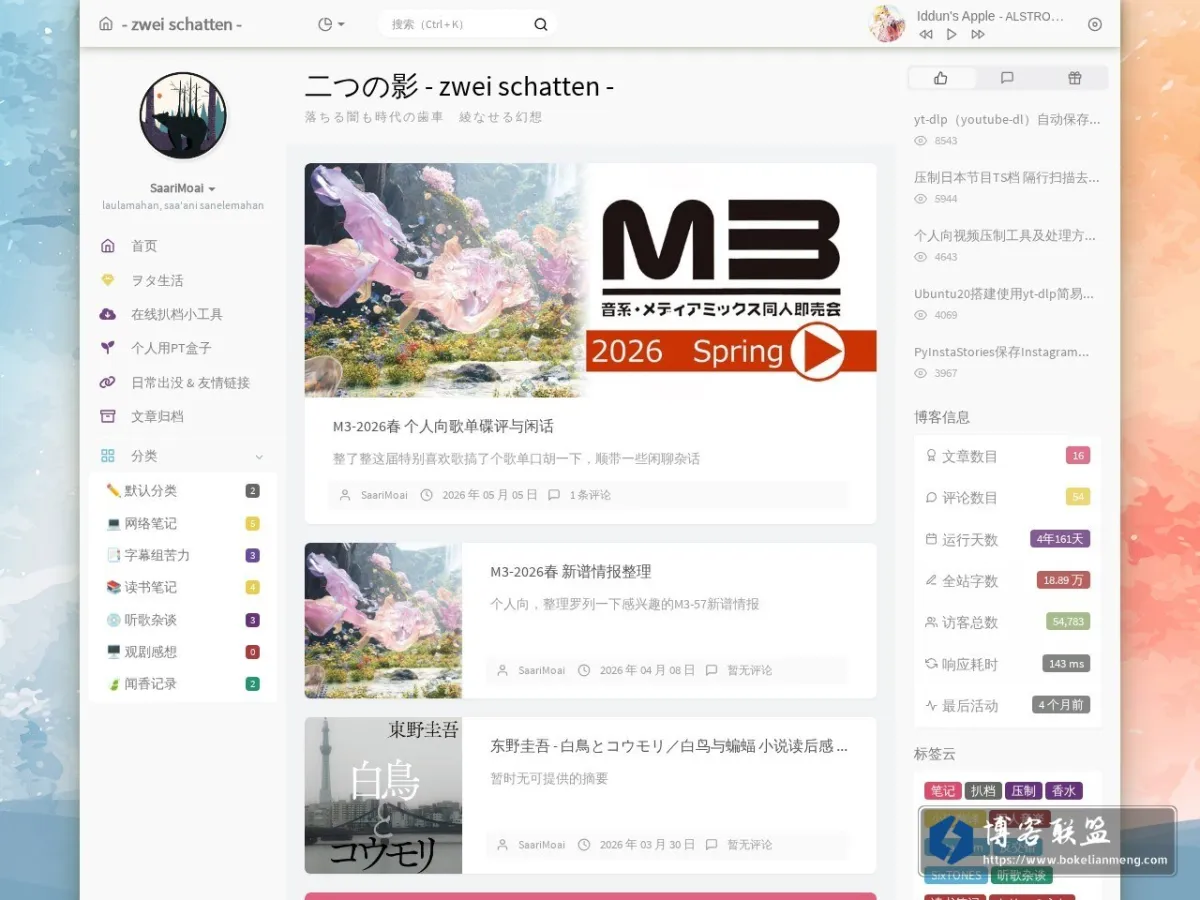Click the 扒档 tag
Screen dimensions: 1200x900
point(983,791)
